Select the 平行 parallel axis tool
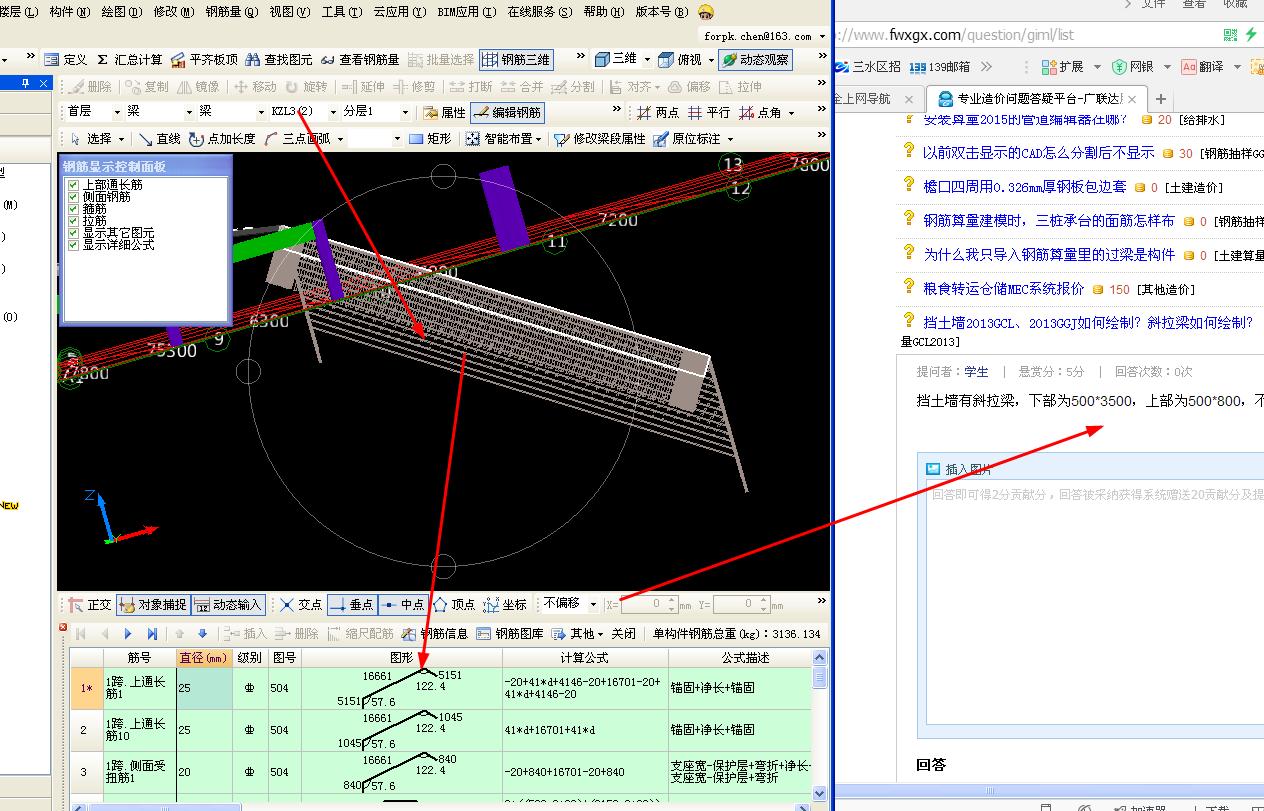This screenshot has width=1264, height=811. coord(710,113)
